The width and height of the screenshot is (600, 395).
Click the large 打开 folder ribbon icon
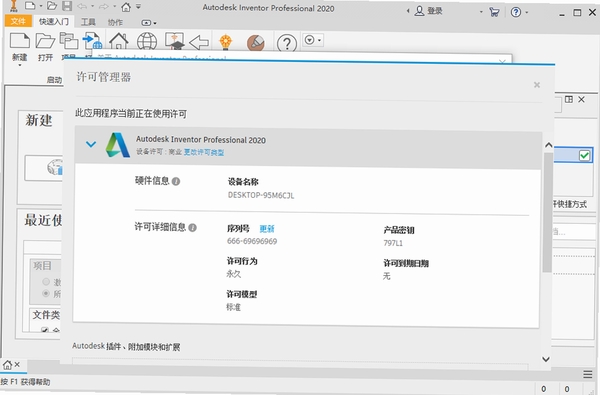click(45, 41)
